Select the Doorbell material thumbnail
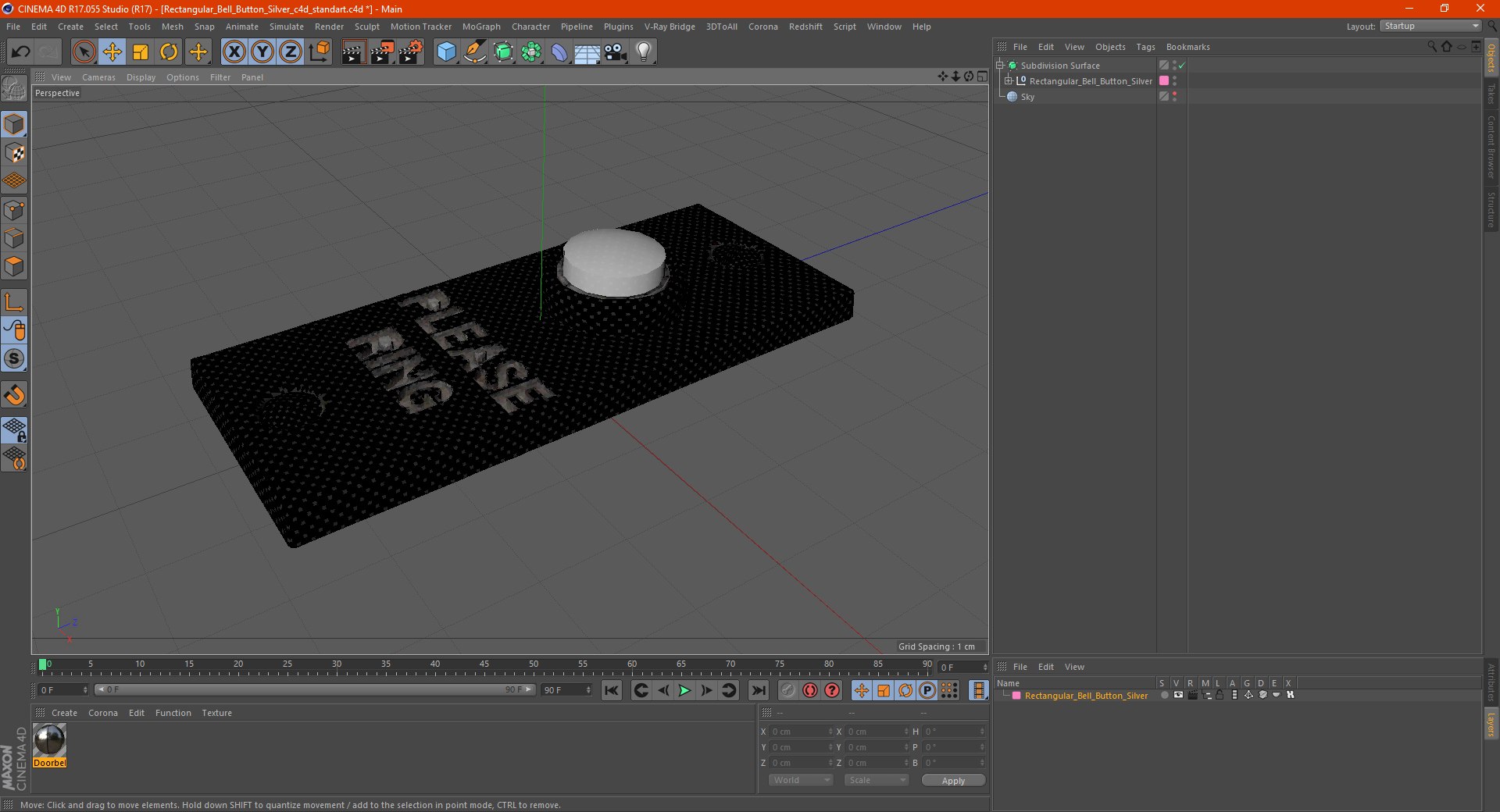 click(50, 740)
